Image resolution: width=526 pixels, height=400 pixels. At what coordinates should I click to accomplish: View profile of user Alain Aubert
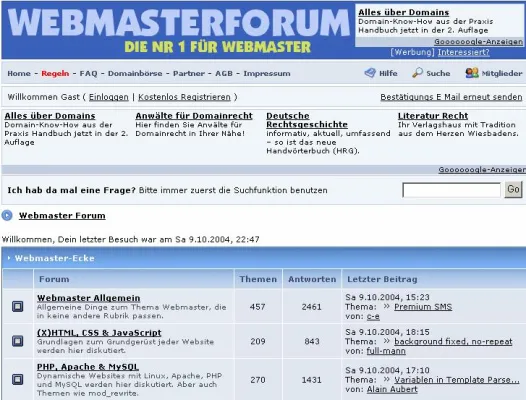click(x=392, y=389)
